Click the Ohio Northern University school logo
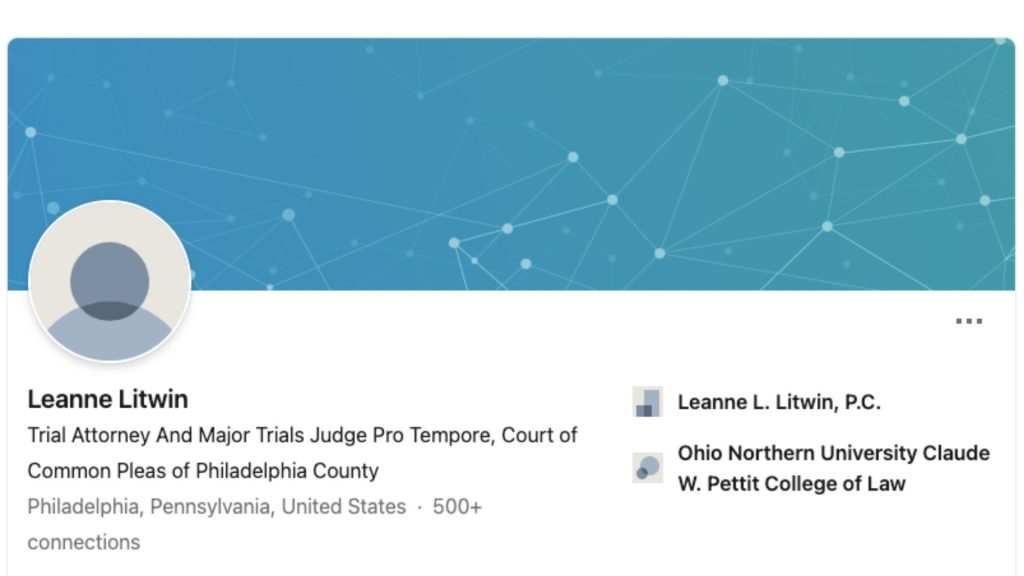This screenshot has width=1024, height=576. pos(647,467)
